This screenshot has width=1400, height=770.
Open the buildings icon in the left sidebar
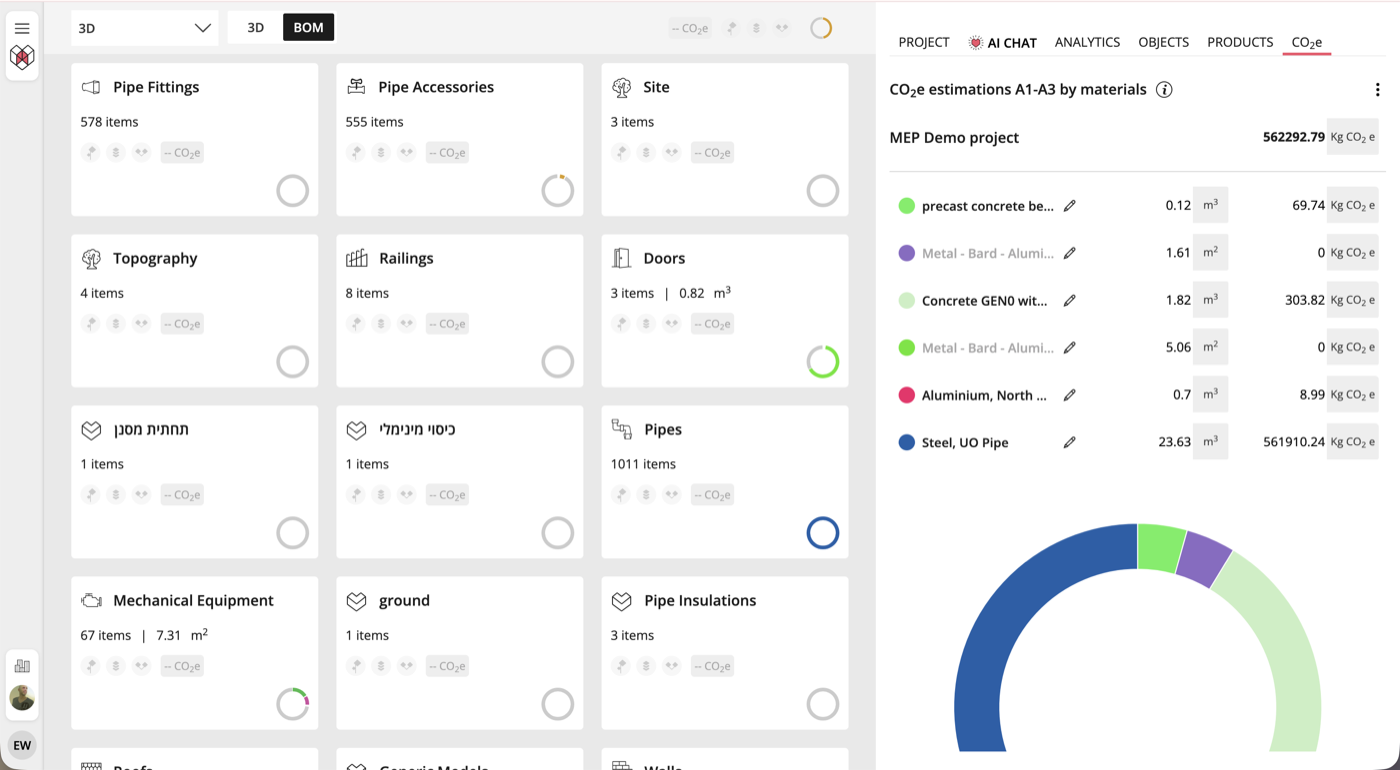[x=22, y=666]
